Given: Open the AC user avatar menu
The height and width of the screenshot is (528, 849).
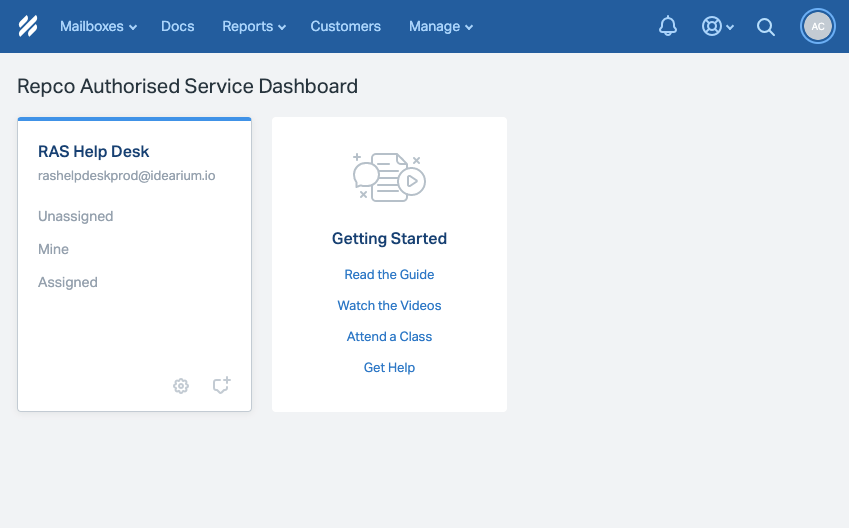Looking at the screenshot, I should [818, 26].
